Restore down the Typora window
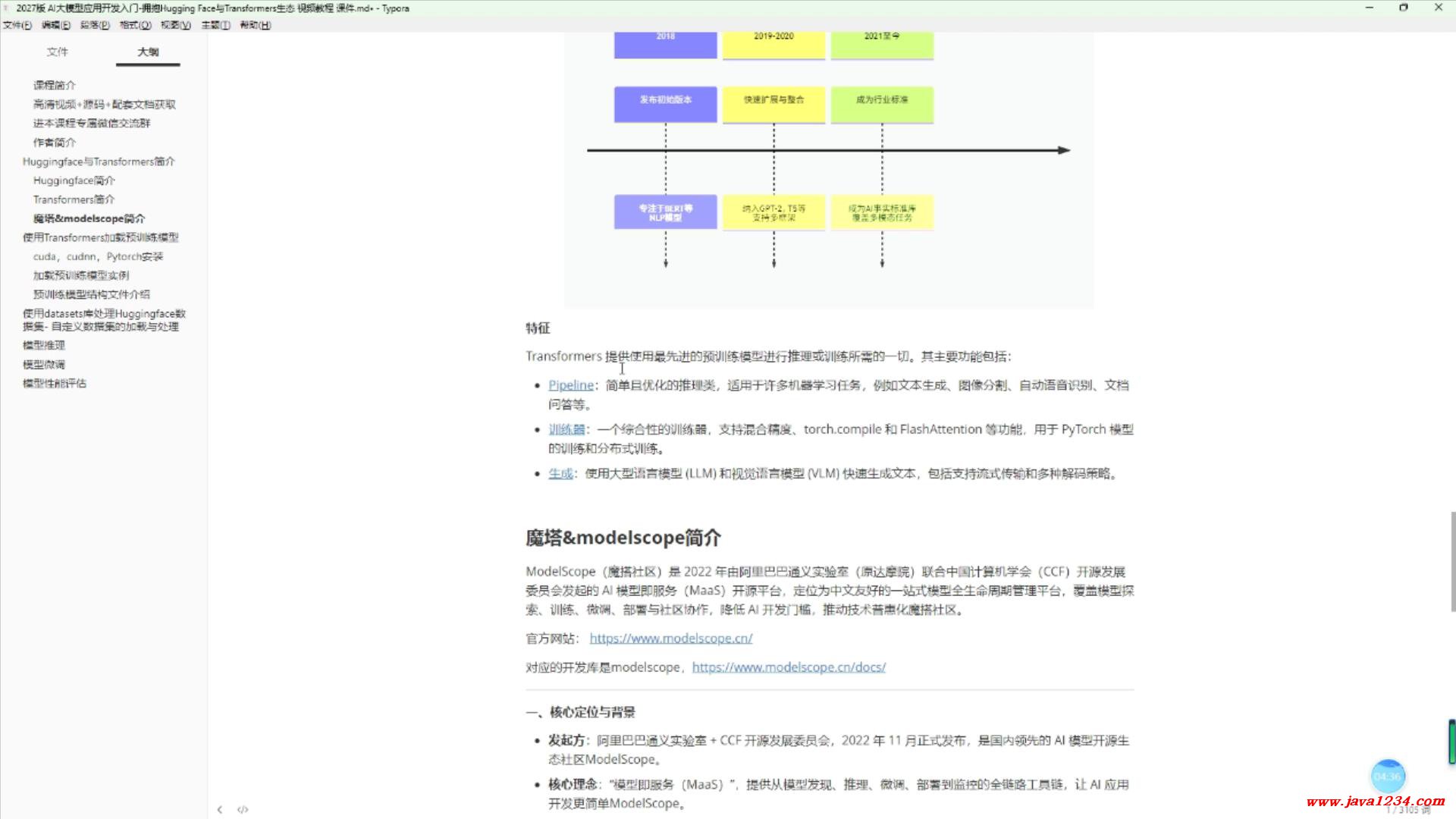 pyautogui.click(x=1403, y=8)
